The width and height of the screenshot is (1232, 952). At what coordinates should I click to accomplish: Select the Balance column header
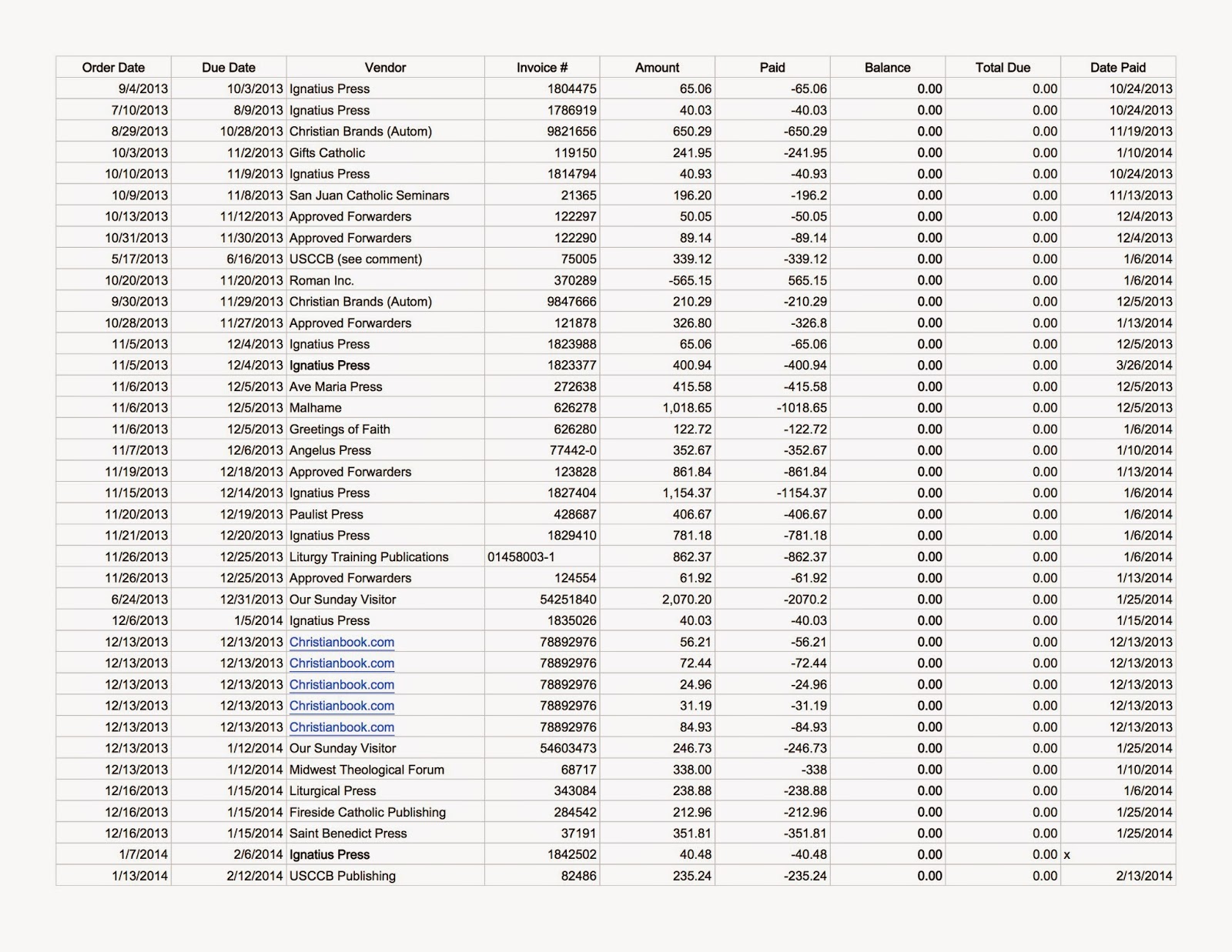(888, 68)
